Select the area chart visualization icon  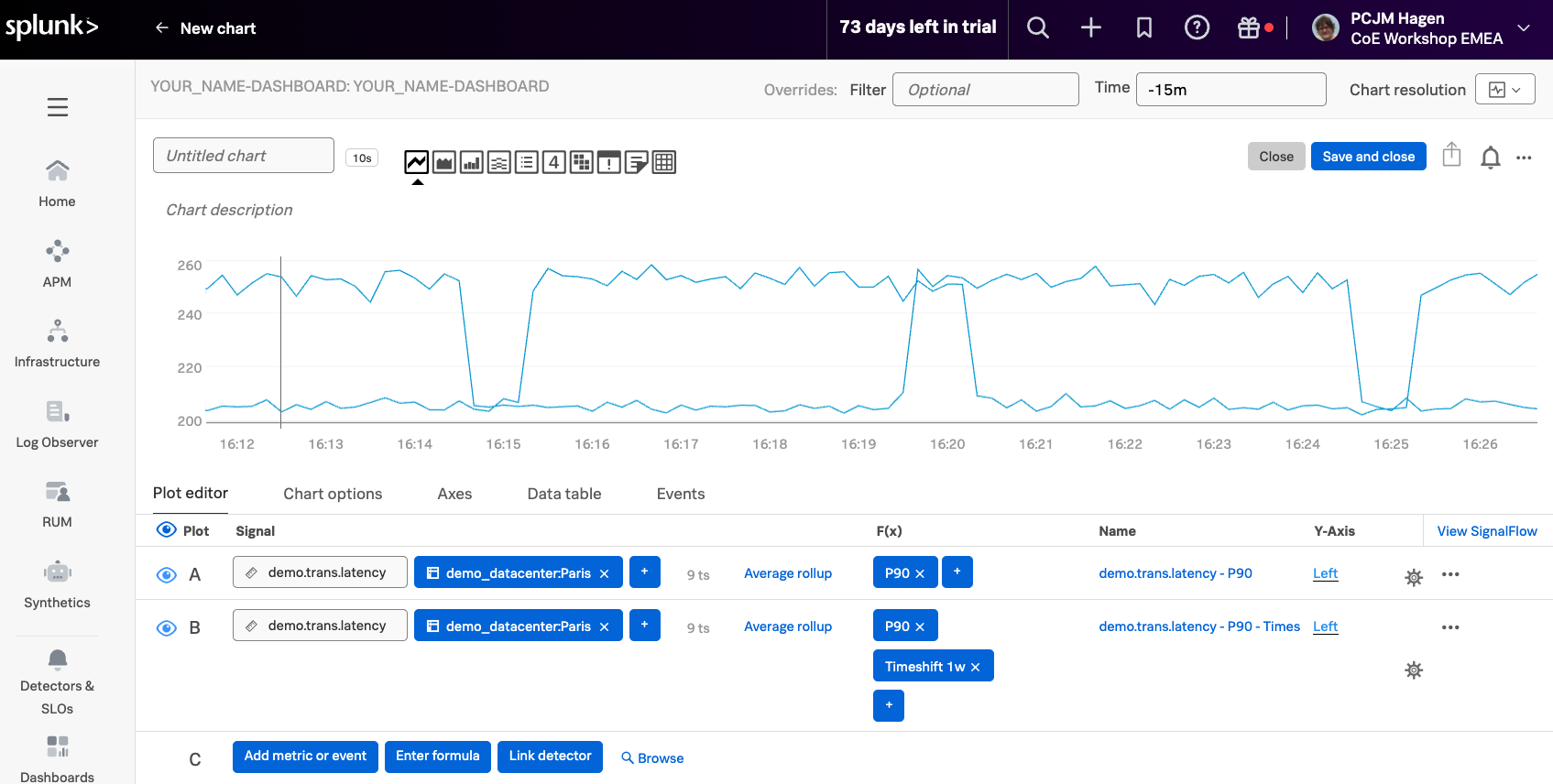[x=444, y=163]
